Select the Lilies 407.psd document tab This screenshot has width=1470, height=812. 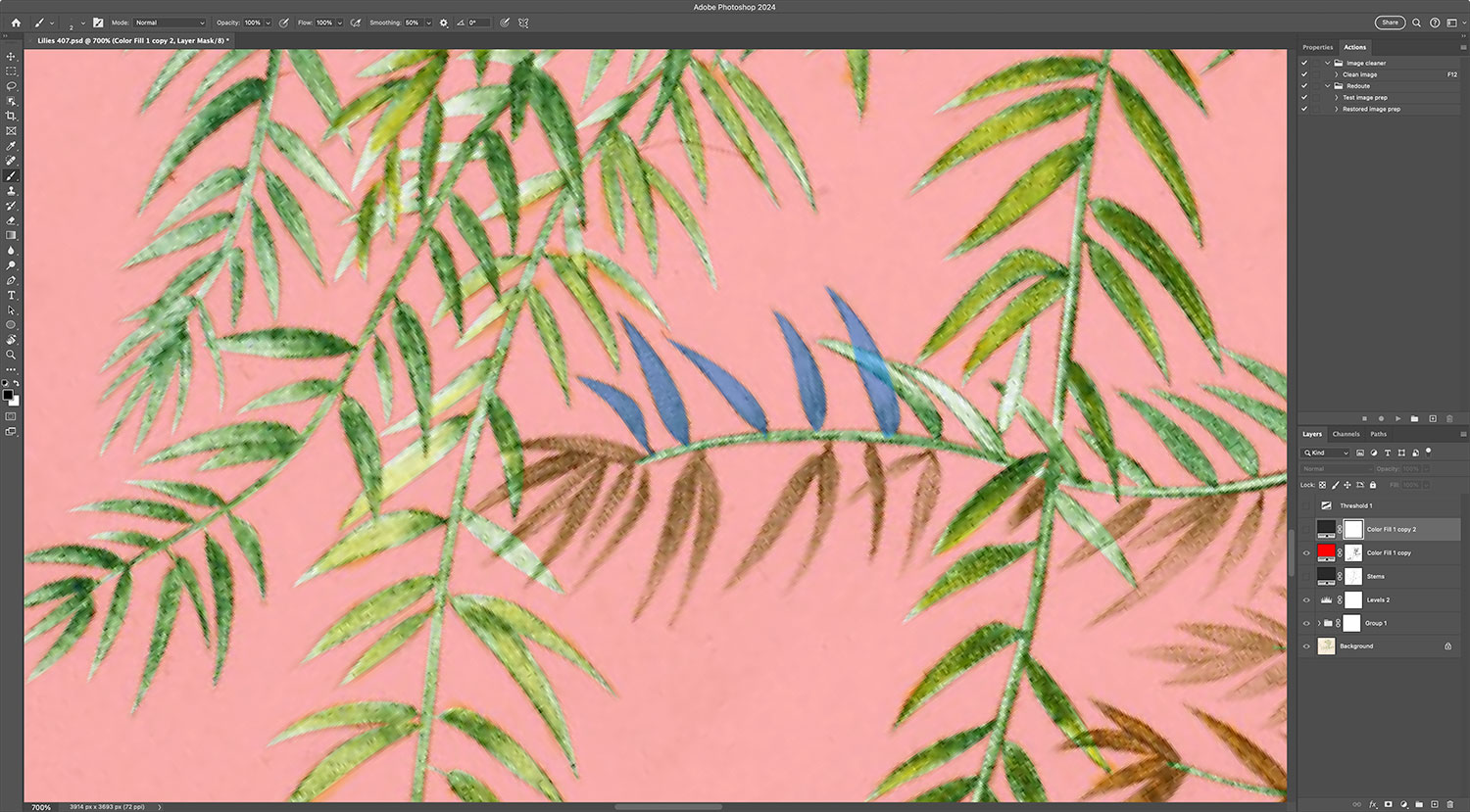click(x=132, y=40)
